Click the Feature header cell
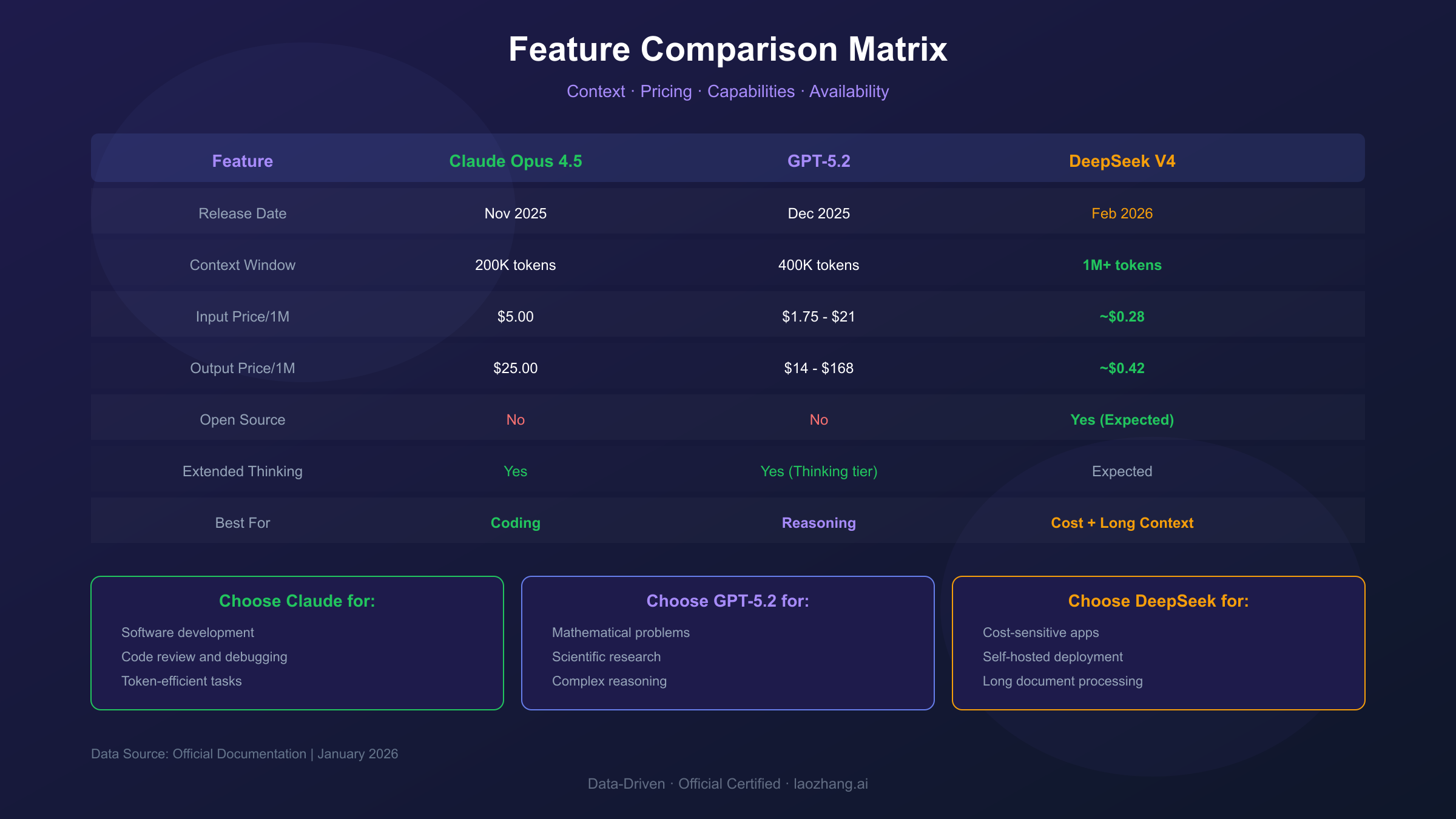 pyautogui.click(x=242, y=161)
